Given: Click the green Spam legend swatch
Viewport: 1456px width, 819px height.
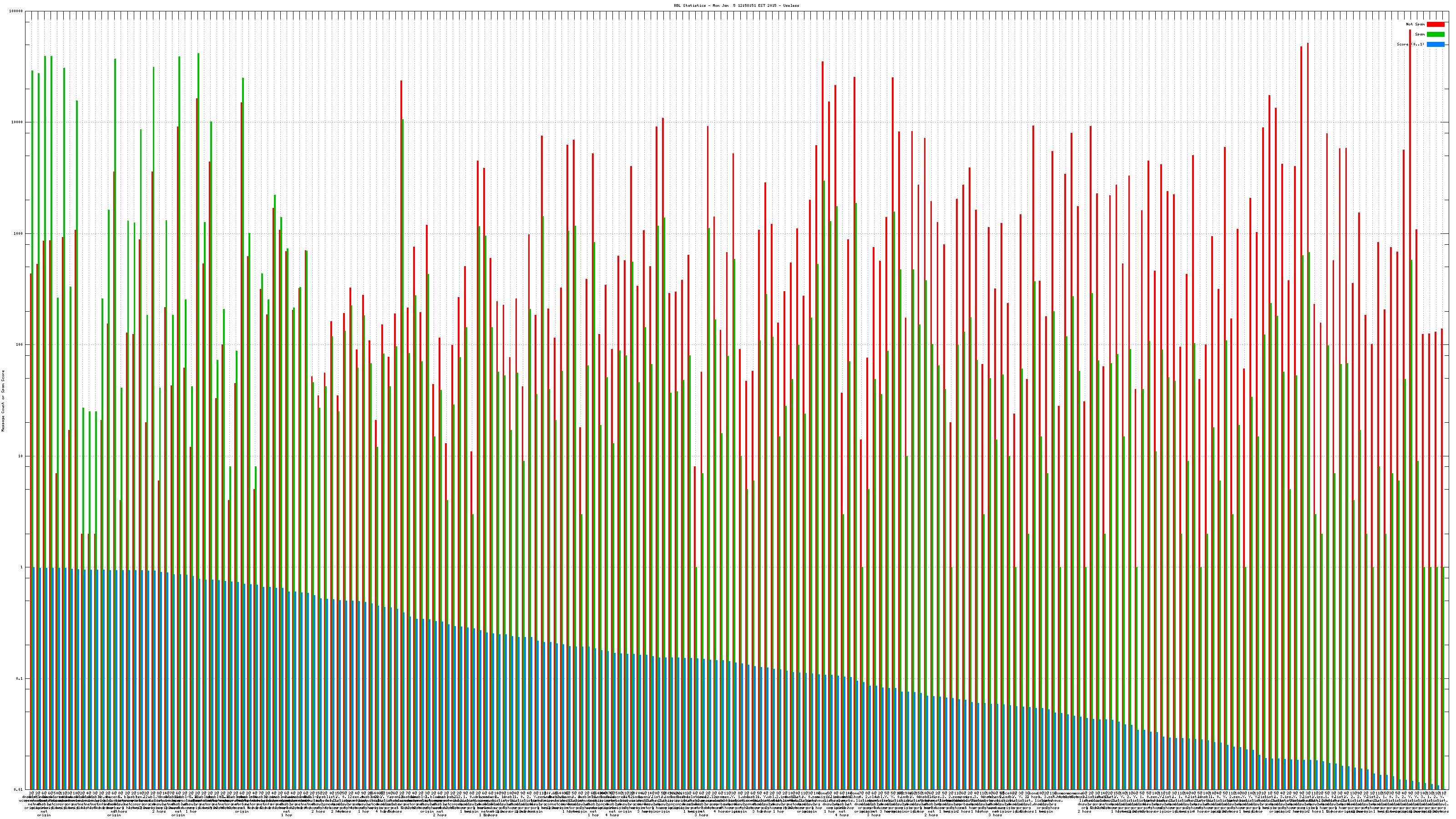Looking at the screenshot, I should (x=1435, y=35).
